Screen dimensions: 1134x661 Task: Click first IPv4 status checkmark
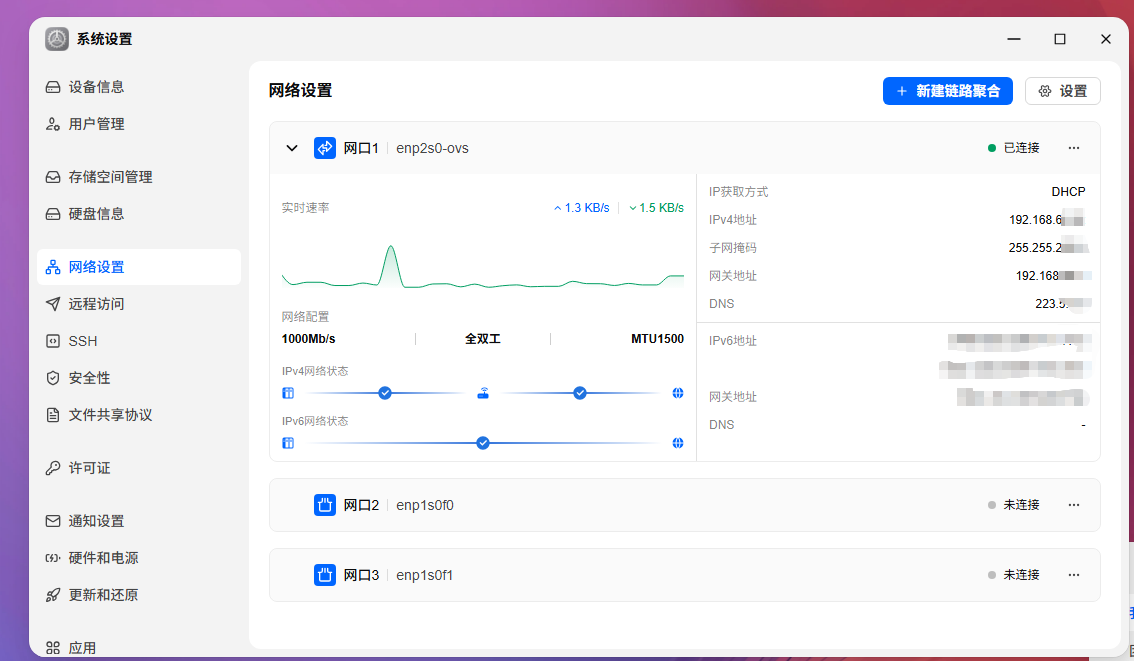tap(385, 393)
